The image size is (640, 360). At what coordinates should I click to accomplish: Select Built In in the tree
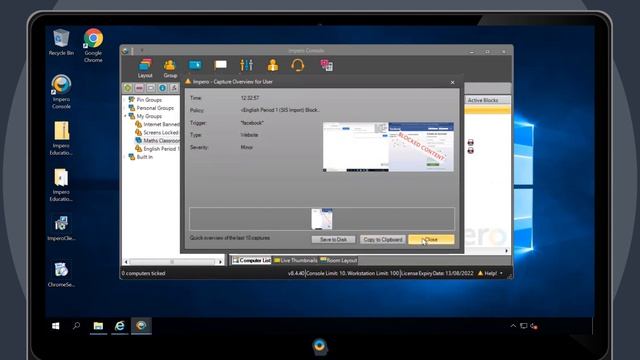[144, 157]
